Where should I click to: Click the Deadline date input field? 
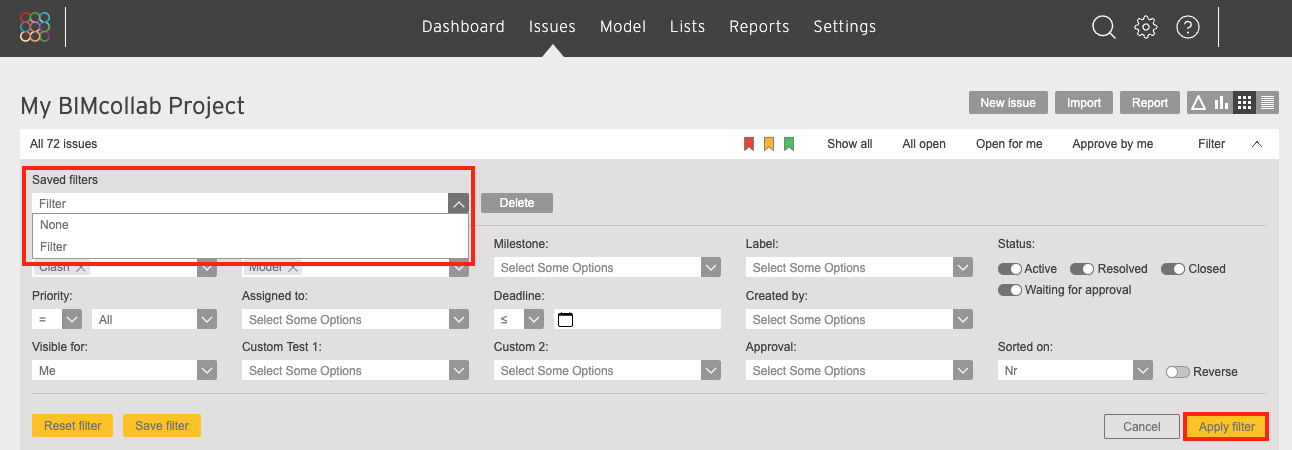637,319
